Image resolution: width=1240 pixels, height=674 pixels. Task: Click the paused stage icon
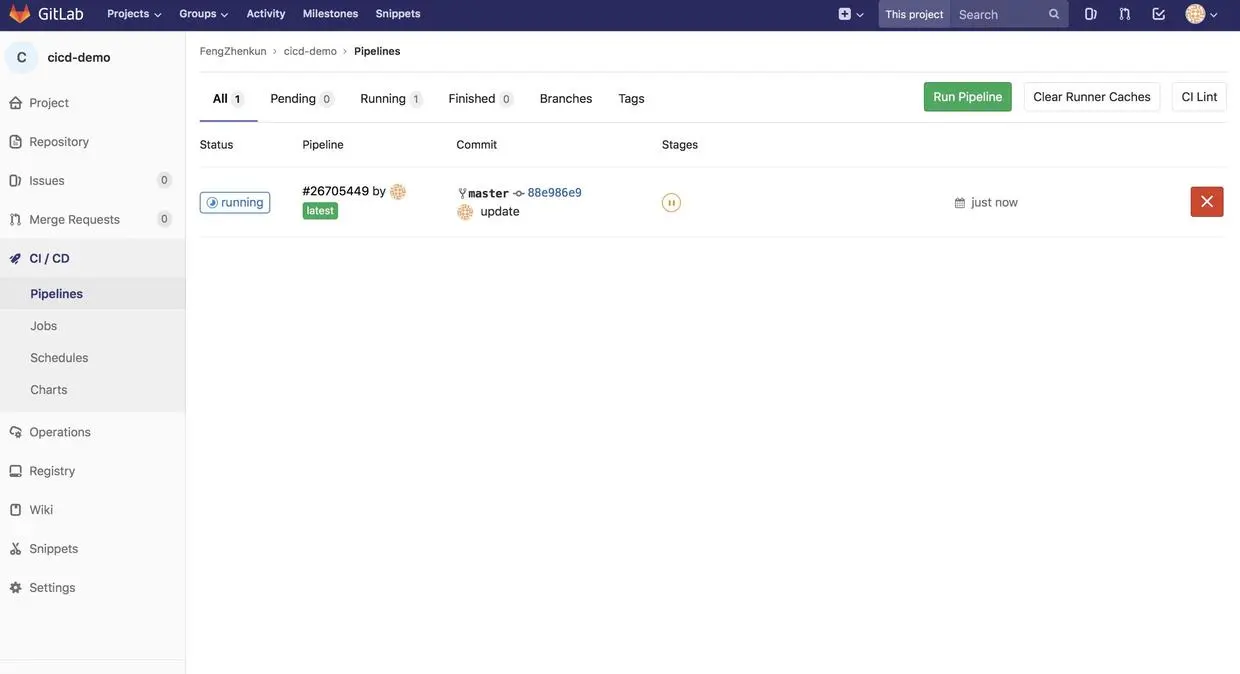[671, 203]
